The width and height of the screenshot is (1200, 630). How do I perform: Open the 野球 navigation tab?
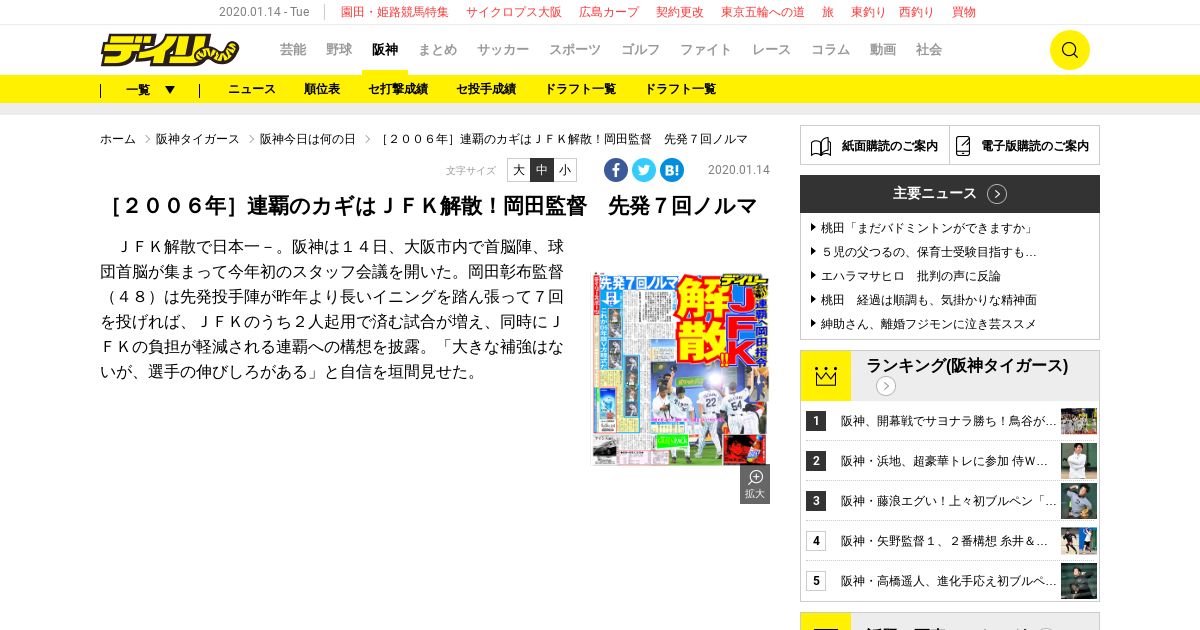pyautogui.click(x=339, y=50)
